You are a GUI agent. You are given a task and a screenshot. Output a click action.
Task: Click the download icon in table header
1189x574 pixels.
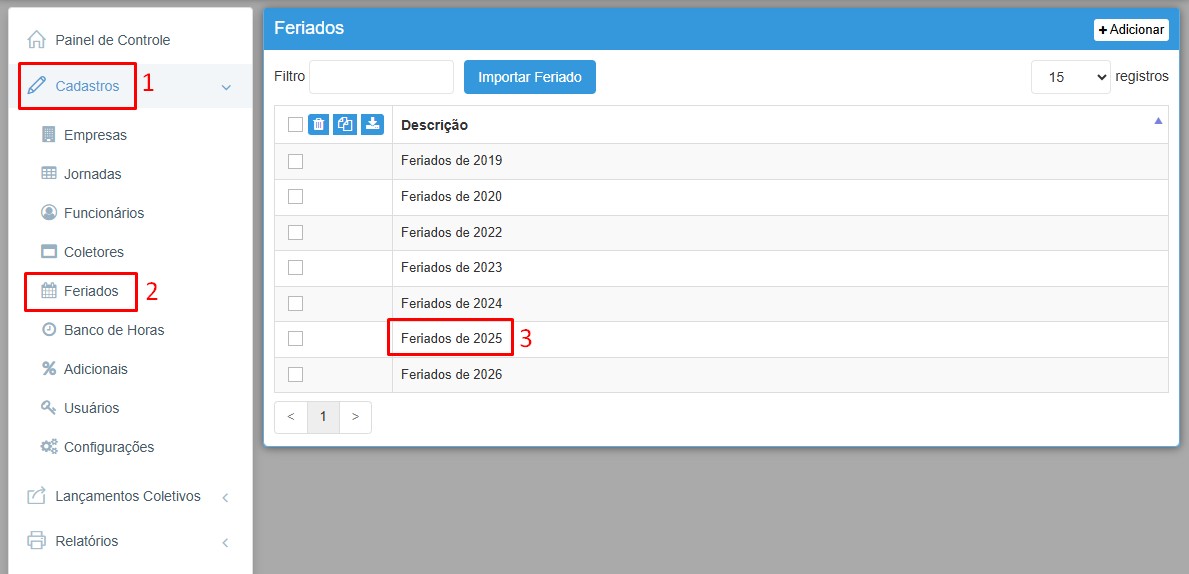[372, 125]
